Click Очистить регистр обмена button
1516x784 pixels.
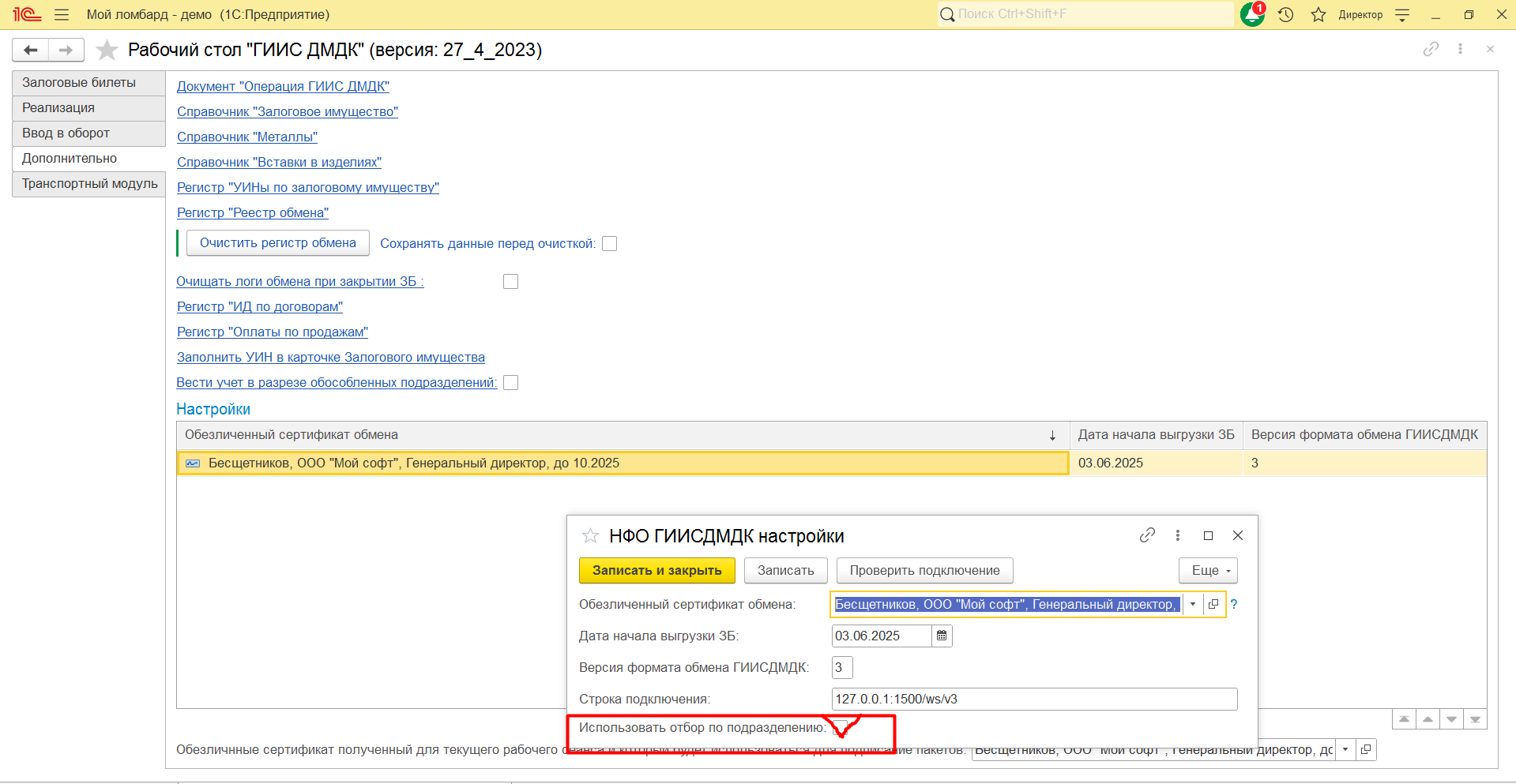278,243
